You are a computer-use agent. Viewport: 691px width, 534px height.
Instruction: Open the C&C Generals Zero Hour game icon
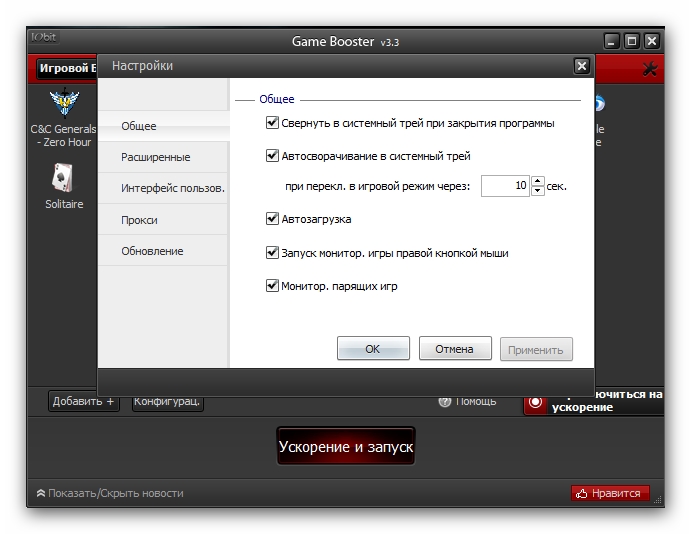pos(64,103)
